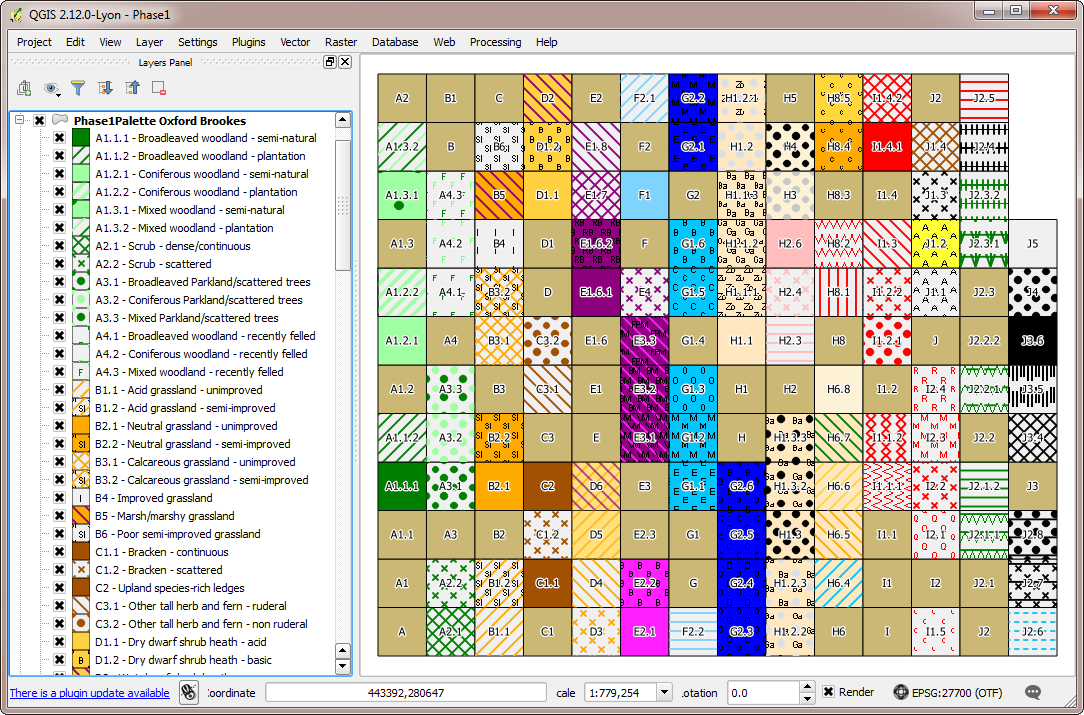Open the Processing menu
The height and width of the screenshot is (715, 1084).
tap(497, 42)
